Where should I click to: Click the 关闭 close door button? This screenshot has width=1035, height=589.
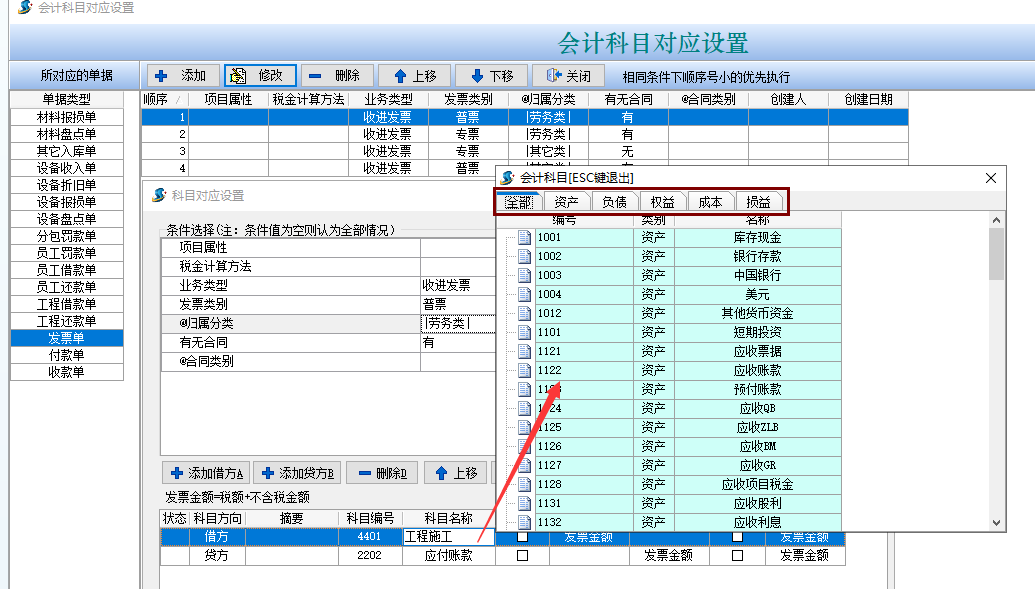568,76
